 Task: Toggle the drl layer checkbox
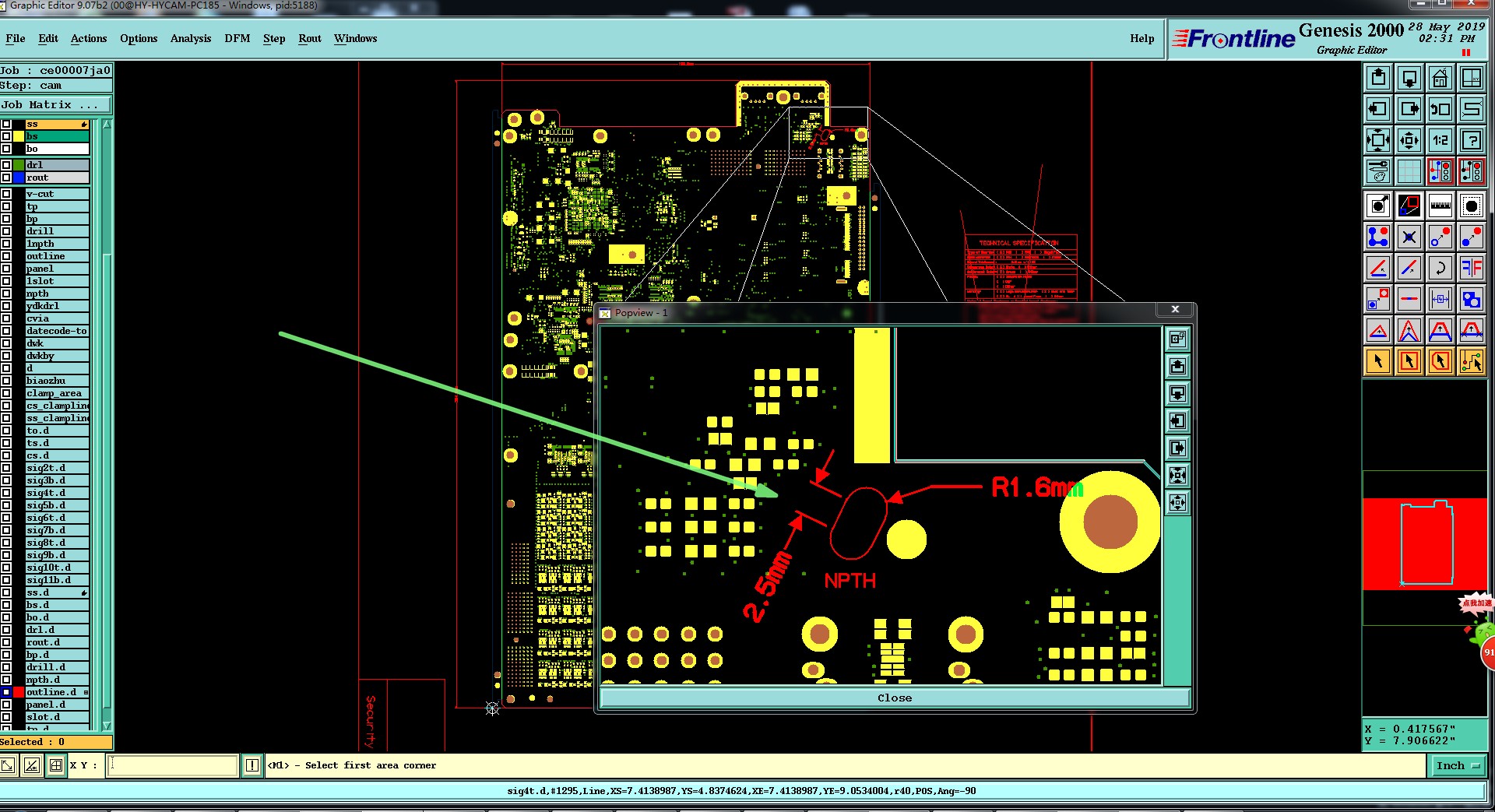[x=6, y=165]
